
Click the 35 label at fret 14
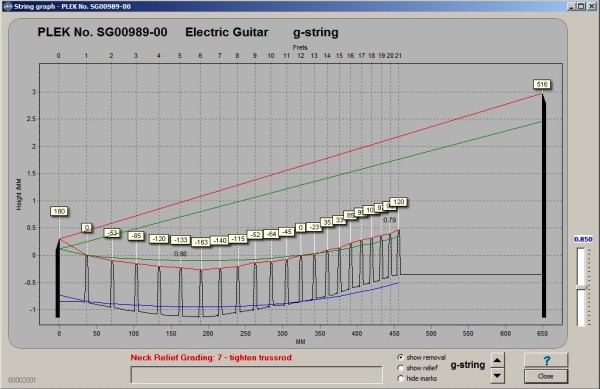327,222
